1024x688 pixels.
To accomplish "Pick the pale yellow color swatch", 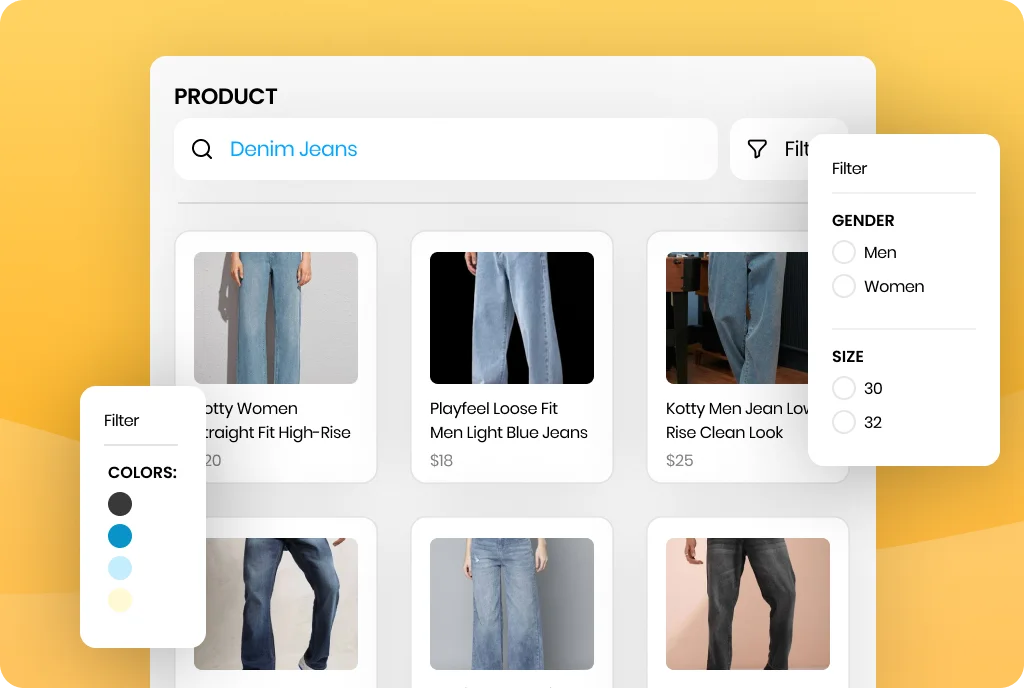I will pos(120,600).
